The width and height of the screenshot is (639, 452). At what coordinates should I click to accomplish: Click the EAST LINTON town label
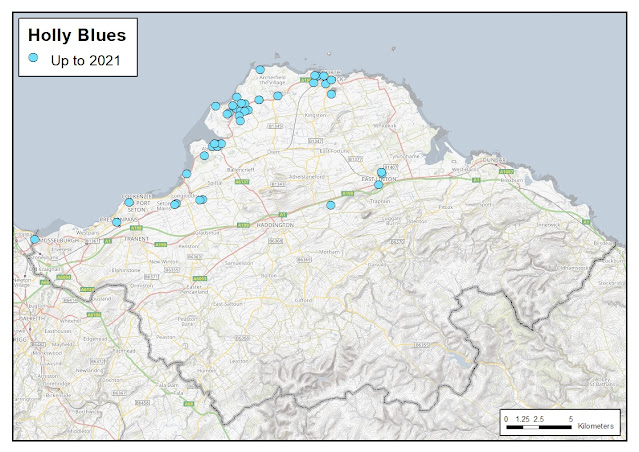[x=379, y=179]
